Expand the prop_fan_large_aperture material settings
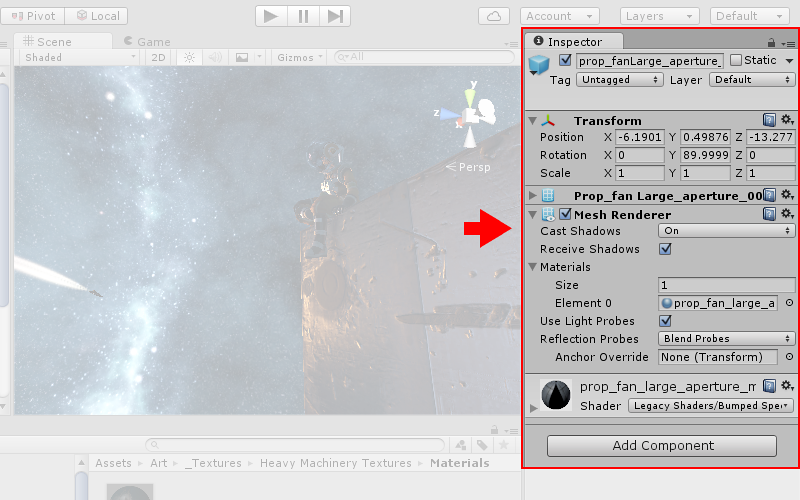Image resolution: width=800 pixels, height=500 pixels. click(x=533, y=408)
